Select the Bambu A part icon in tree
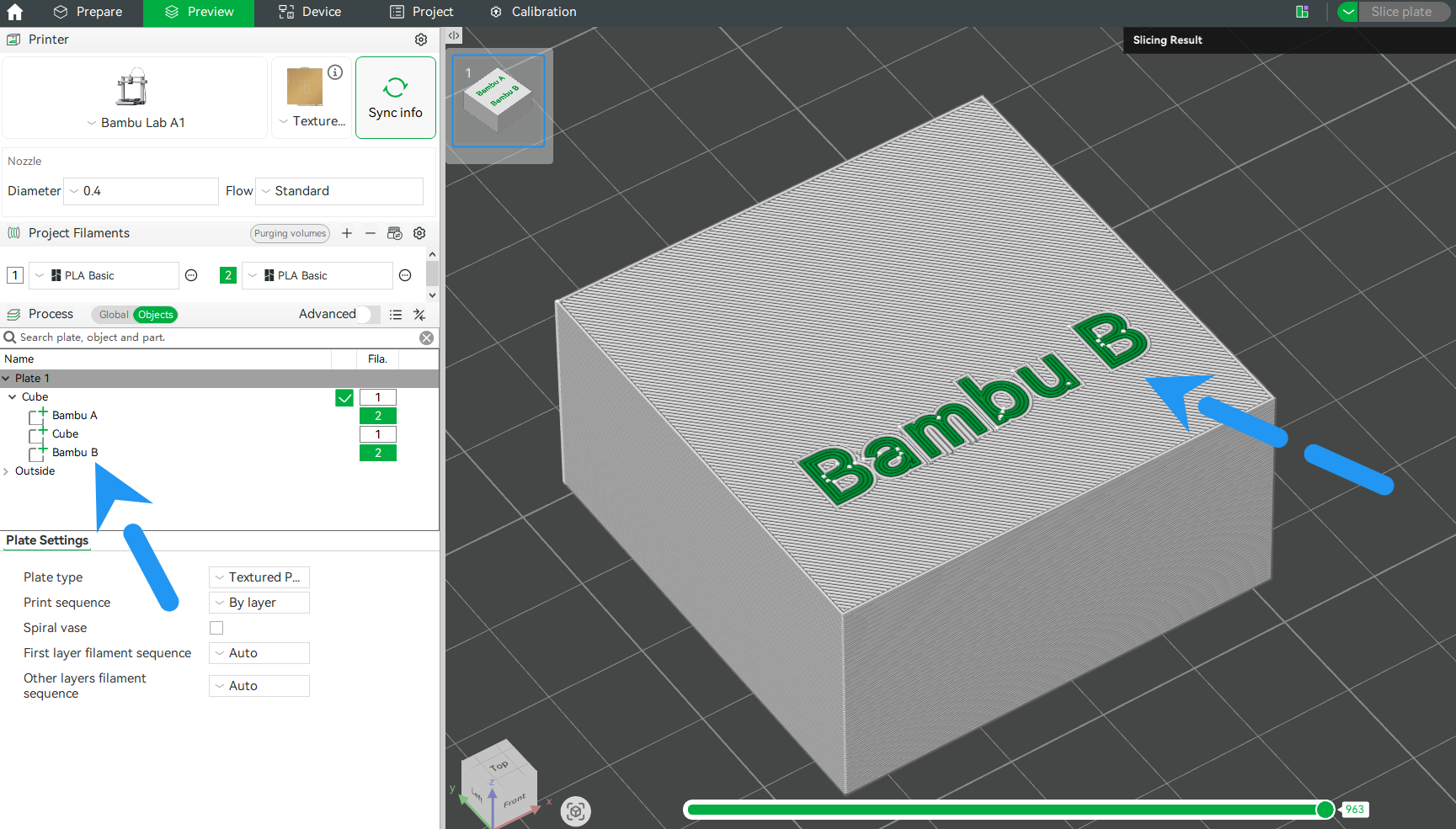 (x=38, y=416)
